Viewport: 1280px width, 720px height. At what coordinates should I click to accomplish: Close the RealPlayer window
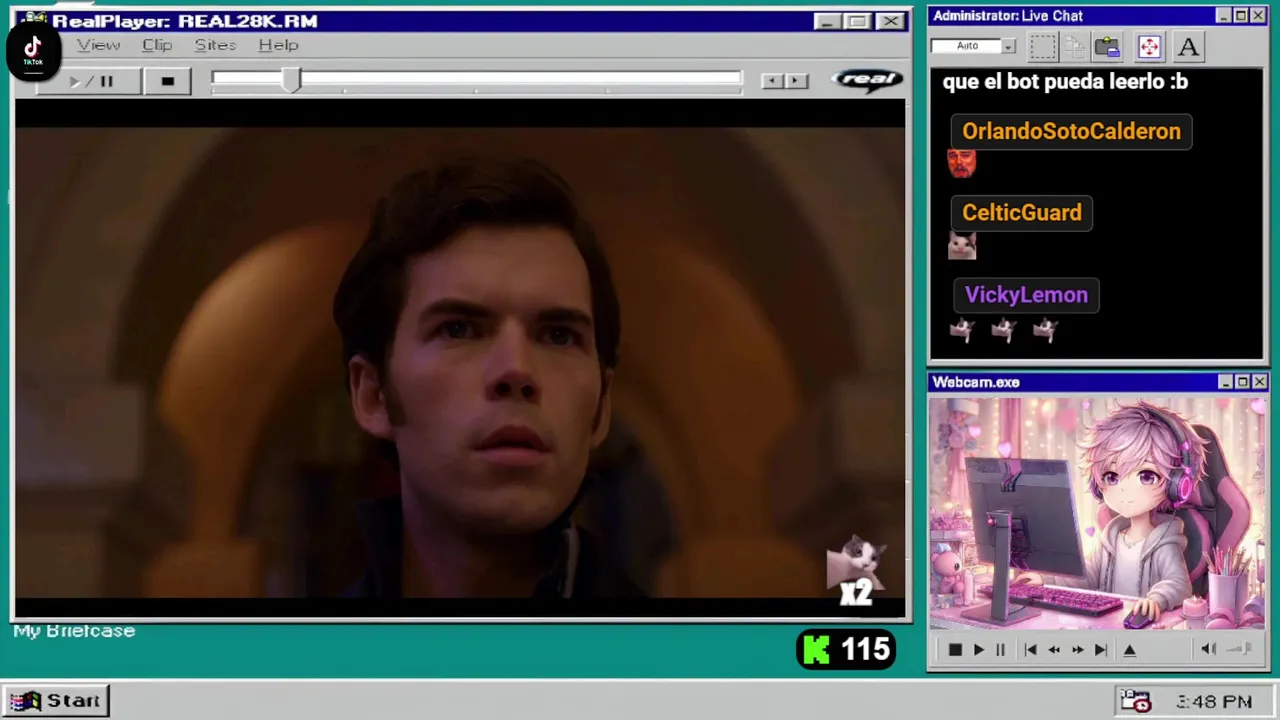tap(889, 21)
